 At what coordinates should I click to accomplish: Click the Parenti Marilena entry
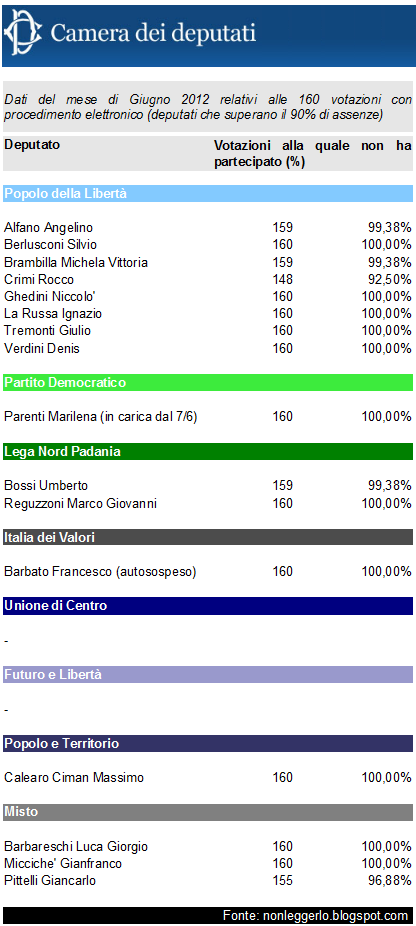click(x=100, y=417)
